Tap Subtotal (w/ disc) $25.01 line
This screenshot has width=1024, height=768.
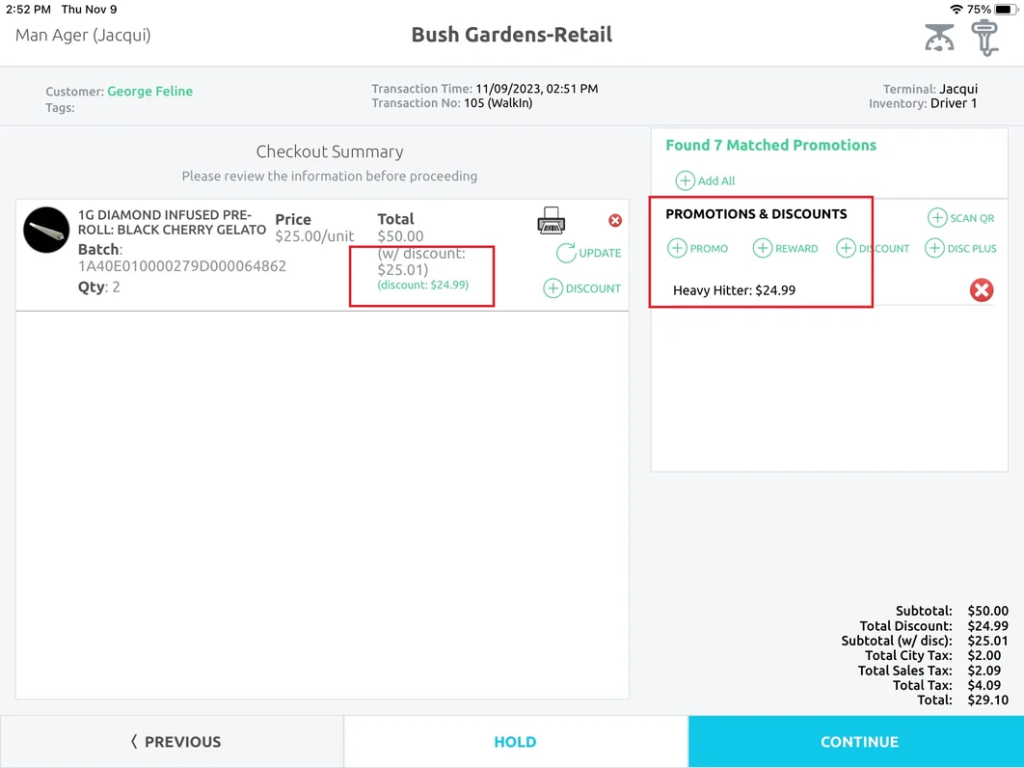pos(924,641)
